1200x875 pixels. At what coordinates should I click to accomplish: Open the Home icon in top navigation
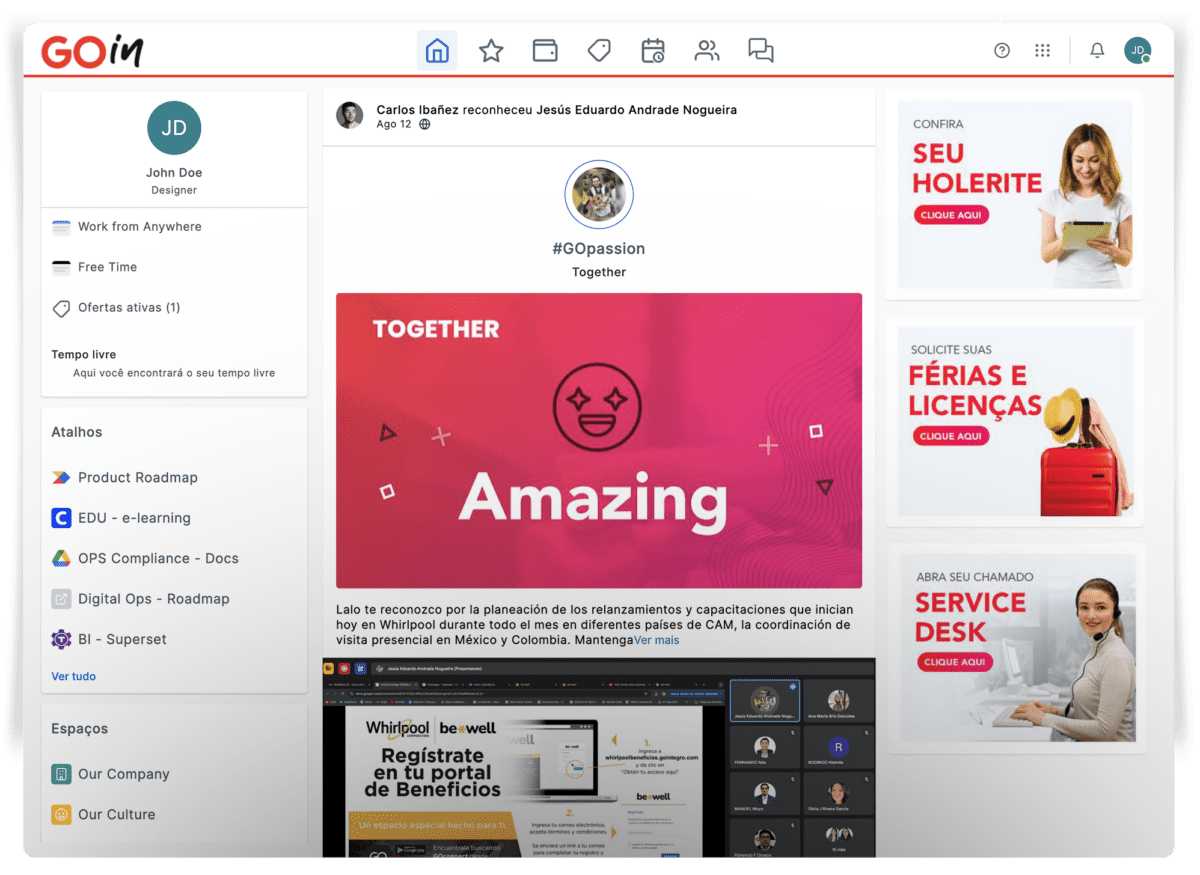(x=437, y=51)
